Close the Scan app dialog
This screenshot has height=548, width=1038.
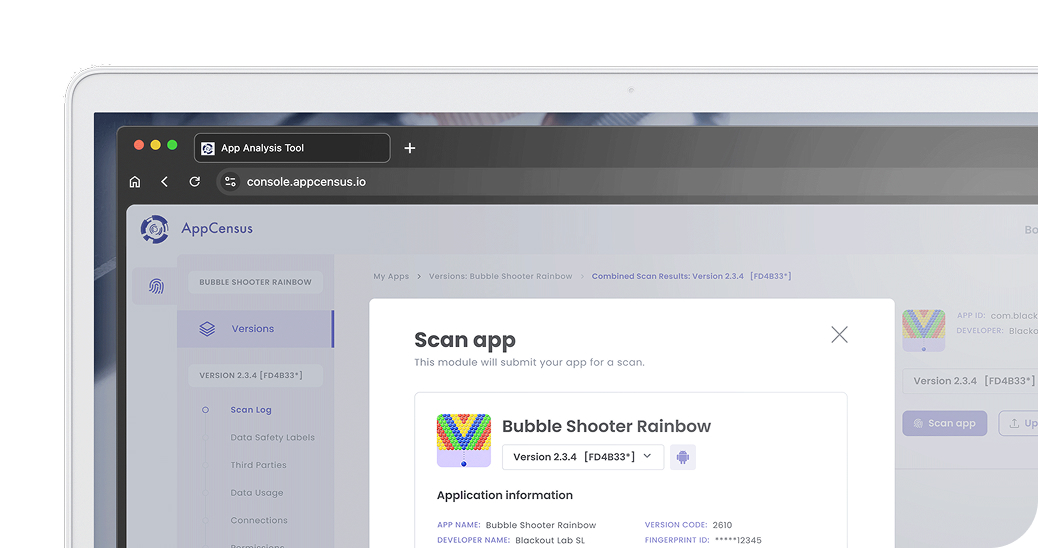pyautogui.click(x=839, y=335)
